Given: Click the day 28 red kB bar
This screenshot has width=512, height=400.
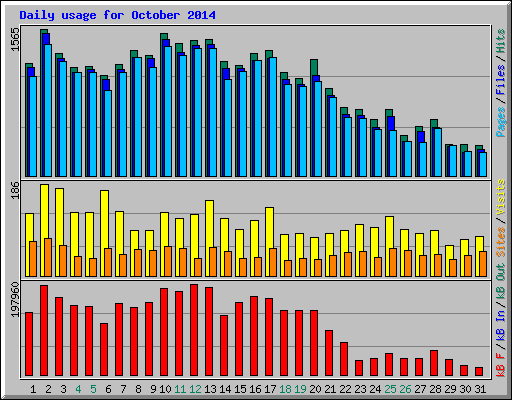Looking at the screenshot, I should [x=434, y=363].
